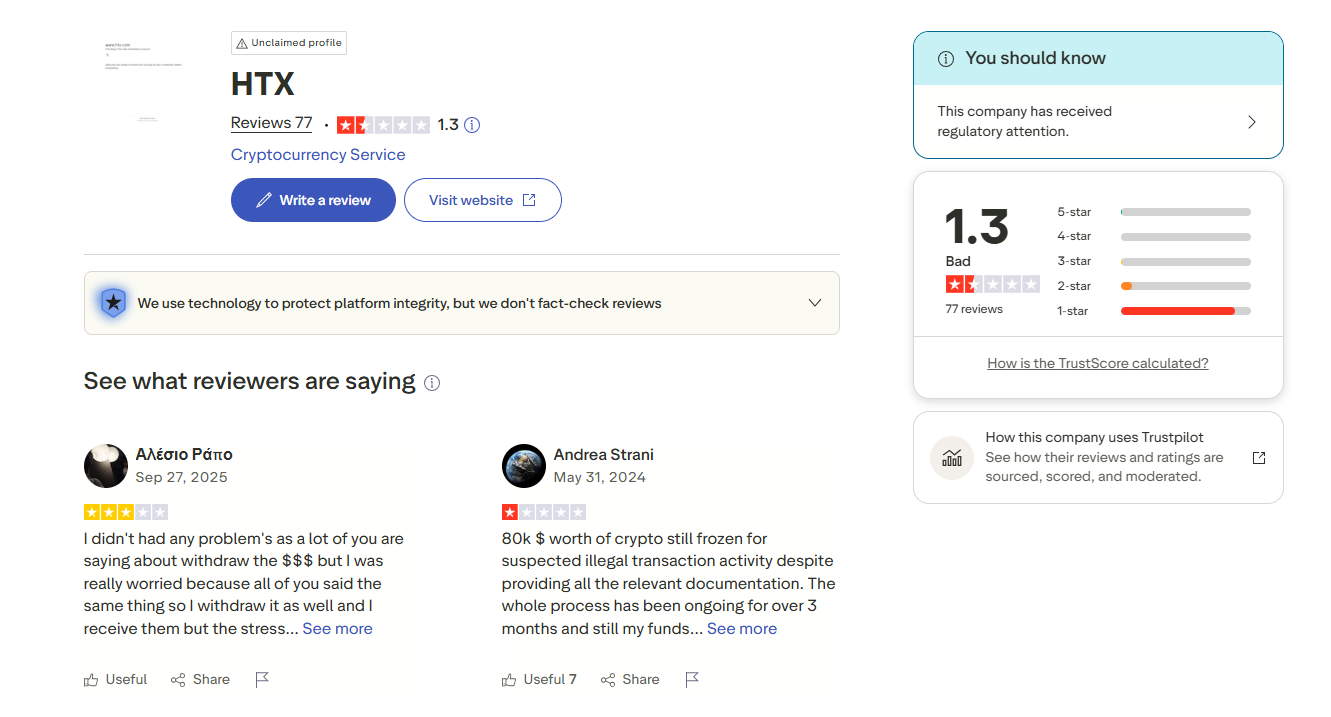Click the May 31, 2024 review date
This screenshot has height=717, width=1331.
(600, 478)
